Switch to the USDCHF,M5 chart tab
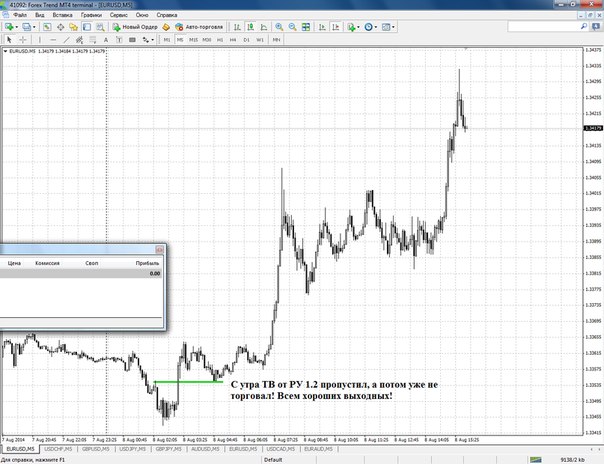The height and width of the screenshot is (464, 604). point(58,449)
